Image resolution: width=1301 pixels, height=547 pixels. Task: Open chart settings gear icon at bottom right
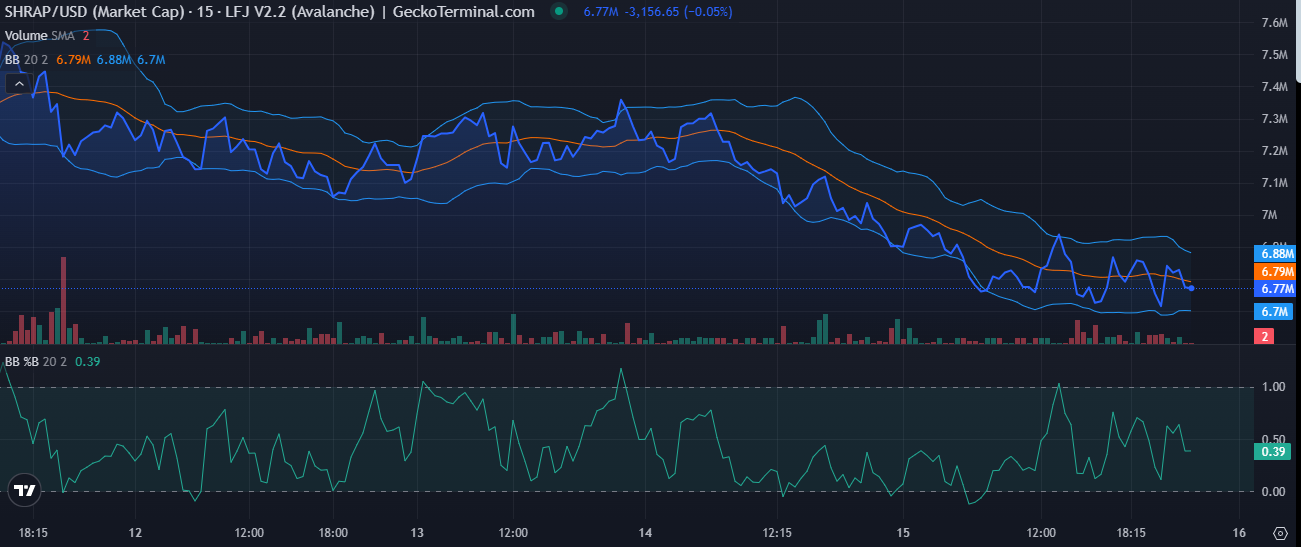point(1280,532)
